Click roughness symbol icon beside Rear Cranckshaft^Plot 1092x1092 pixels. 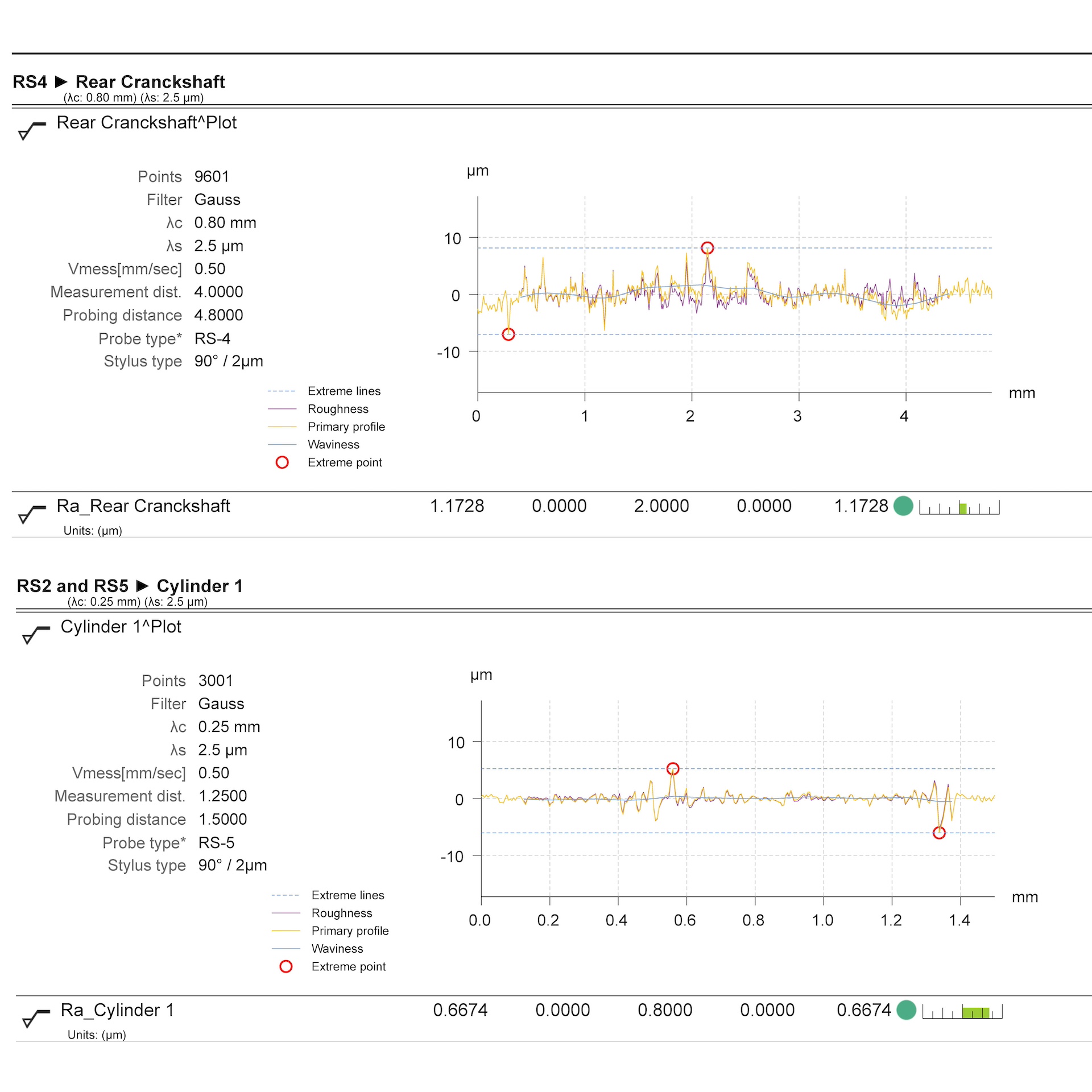31,130
